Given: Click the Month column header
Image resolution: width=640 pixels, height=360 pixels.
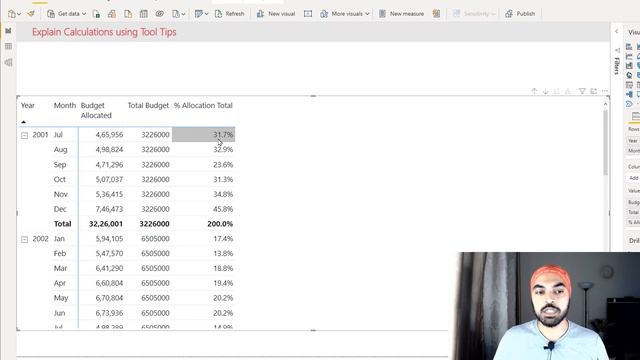Looking at the screenshot, I should 65,105.
